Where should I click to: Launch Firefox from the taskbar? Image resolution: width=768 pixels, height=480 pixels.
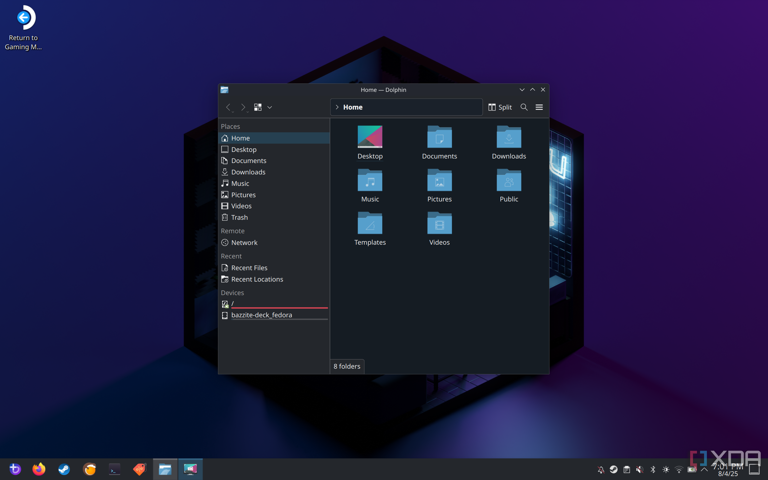click(39, 469)
